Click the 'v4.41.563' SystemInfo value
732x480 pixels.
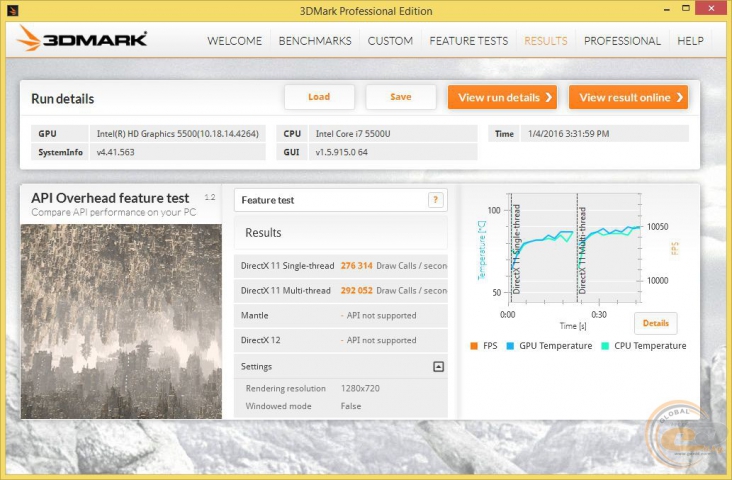[115, 152]
